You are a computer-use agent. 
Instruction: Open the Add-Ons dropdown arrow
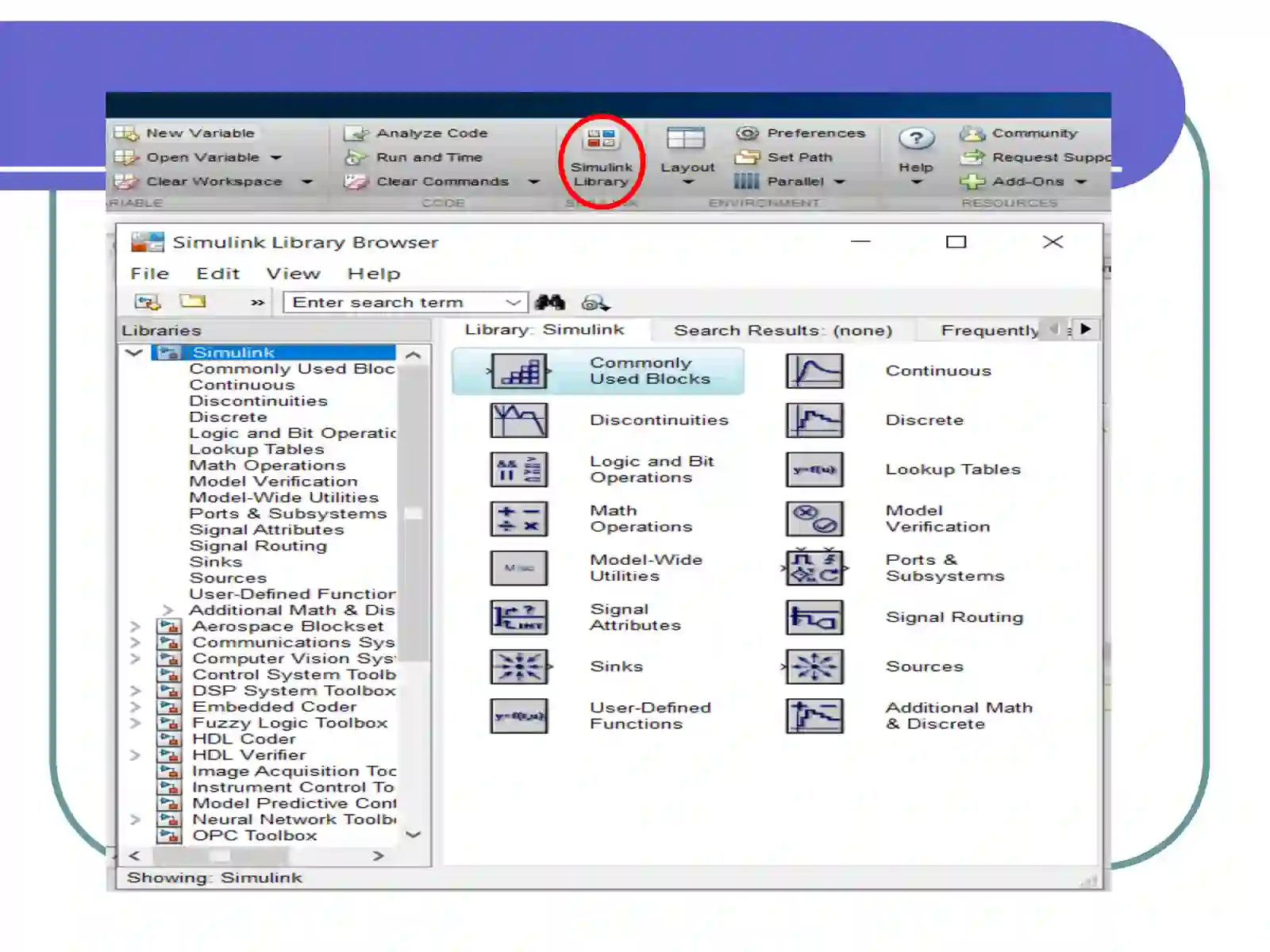[1080, 182]
